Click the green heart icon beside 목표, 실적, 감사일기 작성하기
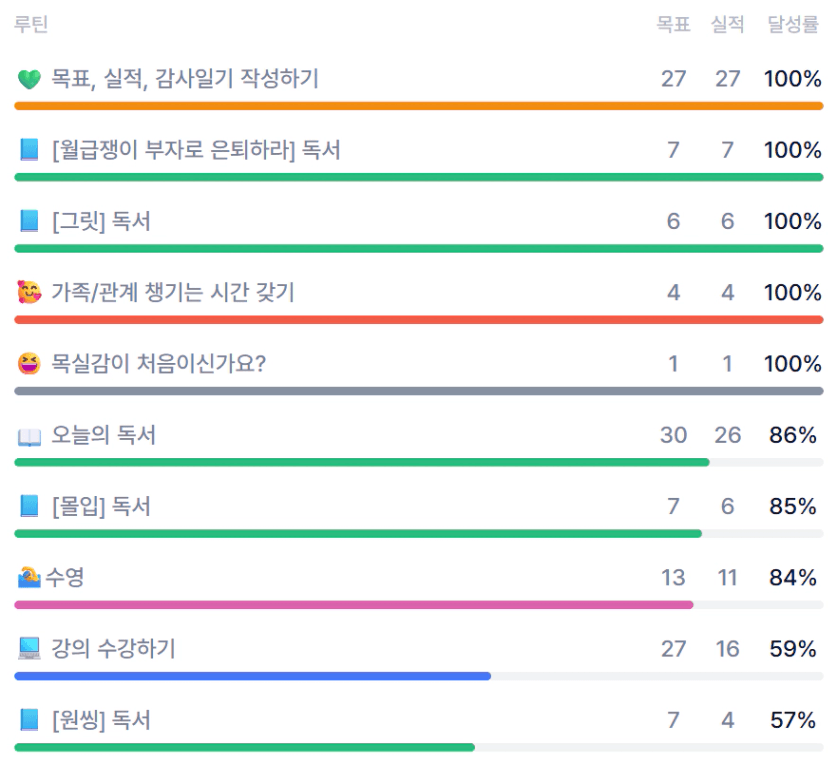The height and width of the screenshot is (764, 837). (x=29, y=79)
